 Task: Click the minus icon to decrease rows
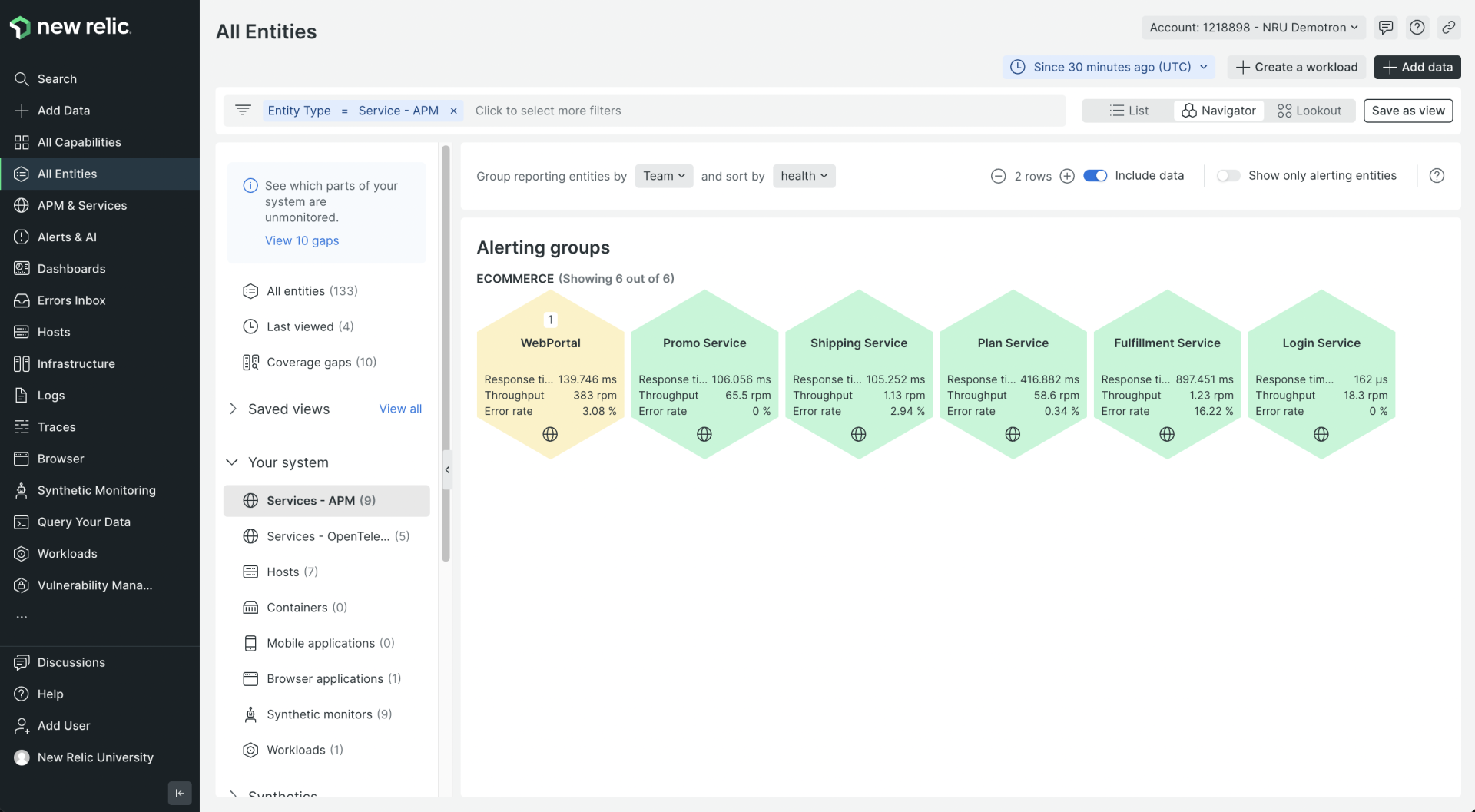[x=997, y=176]
